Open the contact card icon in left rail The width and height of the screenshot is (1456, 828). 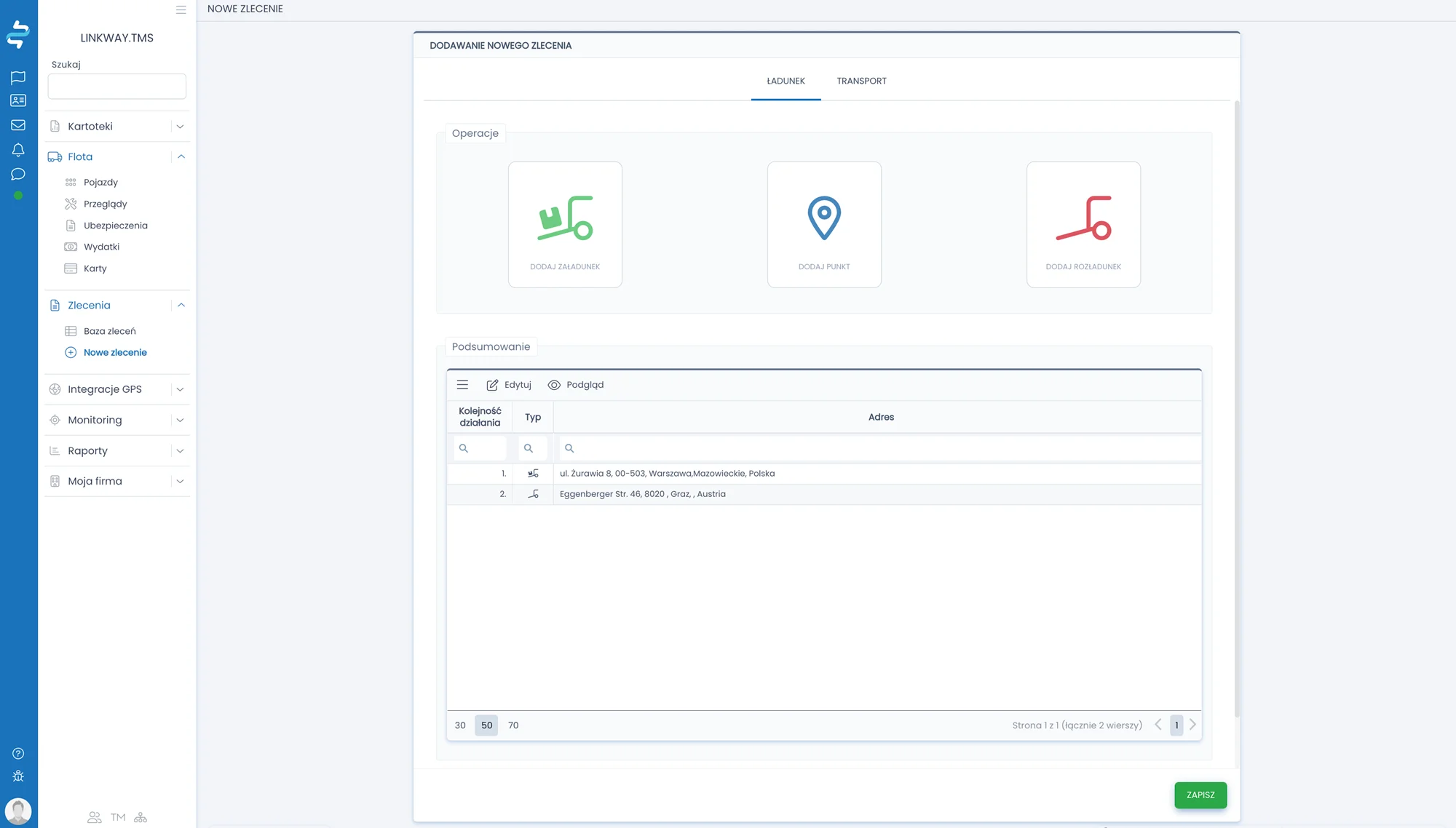point(18,100)
